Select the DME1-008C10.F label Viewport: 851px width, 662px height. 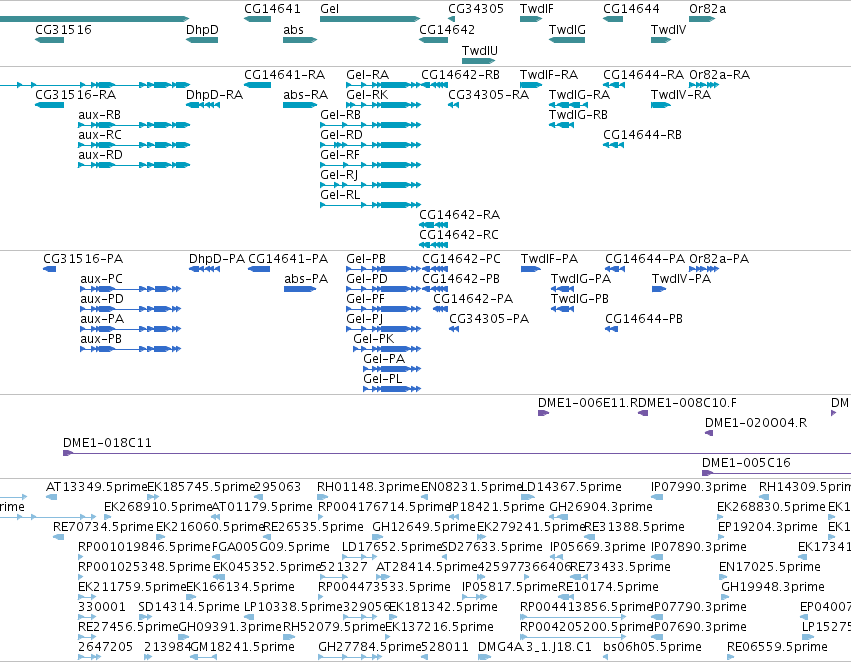click(x=690, y=403)
